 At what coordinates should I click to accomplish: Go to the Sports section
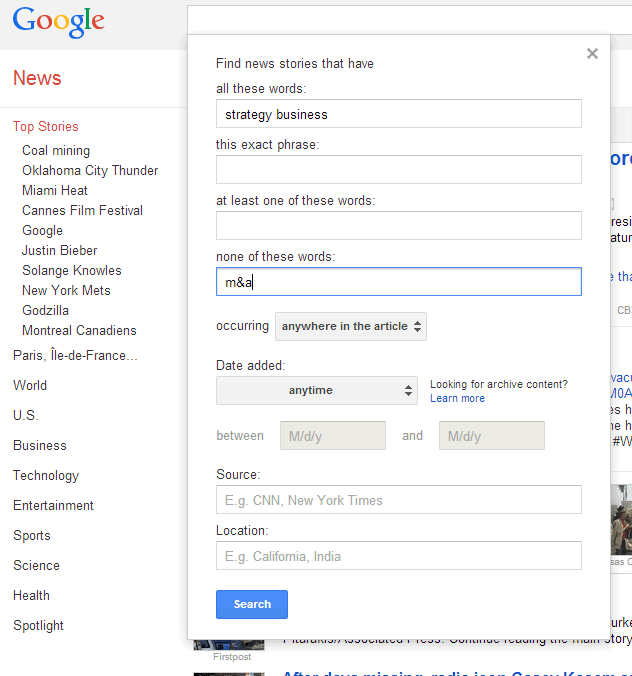point(31,535)
